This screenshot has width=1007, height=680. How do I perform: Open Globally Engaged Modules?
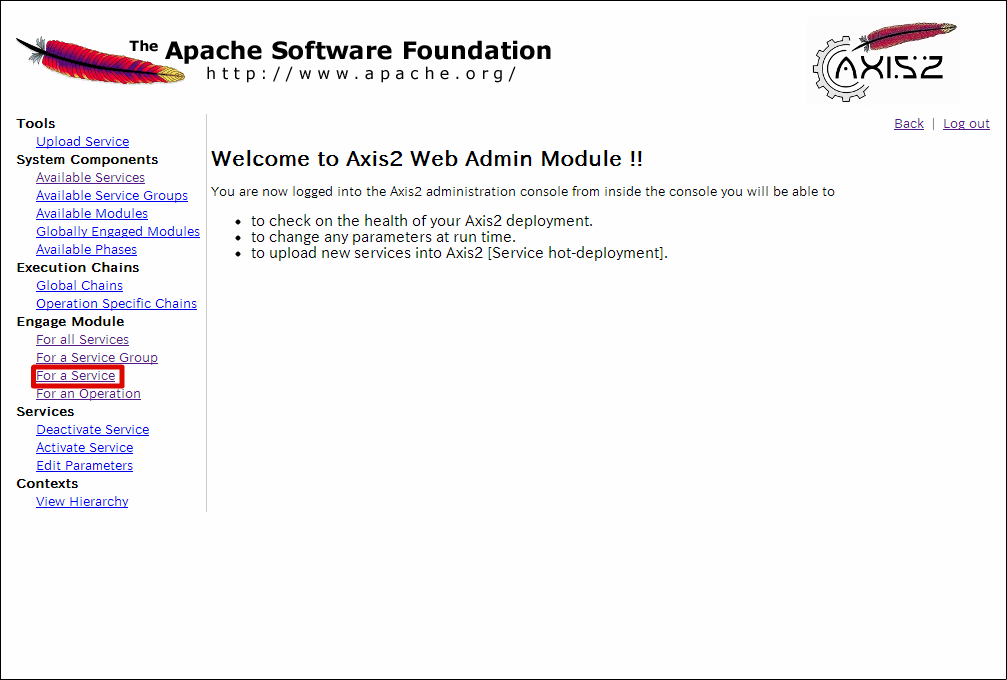[x=118, y=231]
